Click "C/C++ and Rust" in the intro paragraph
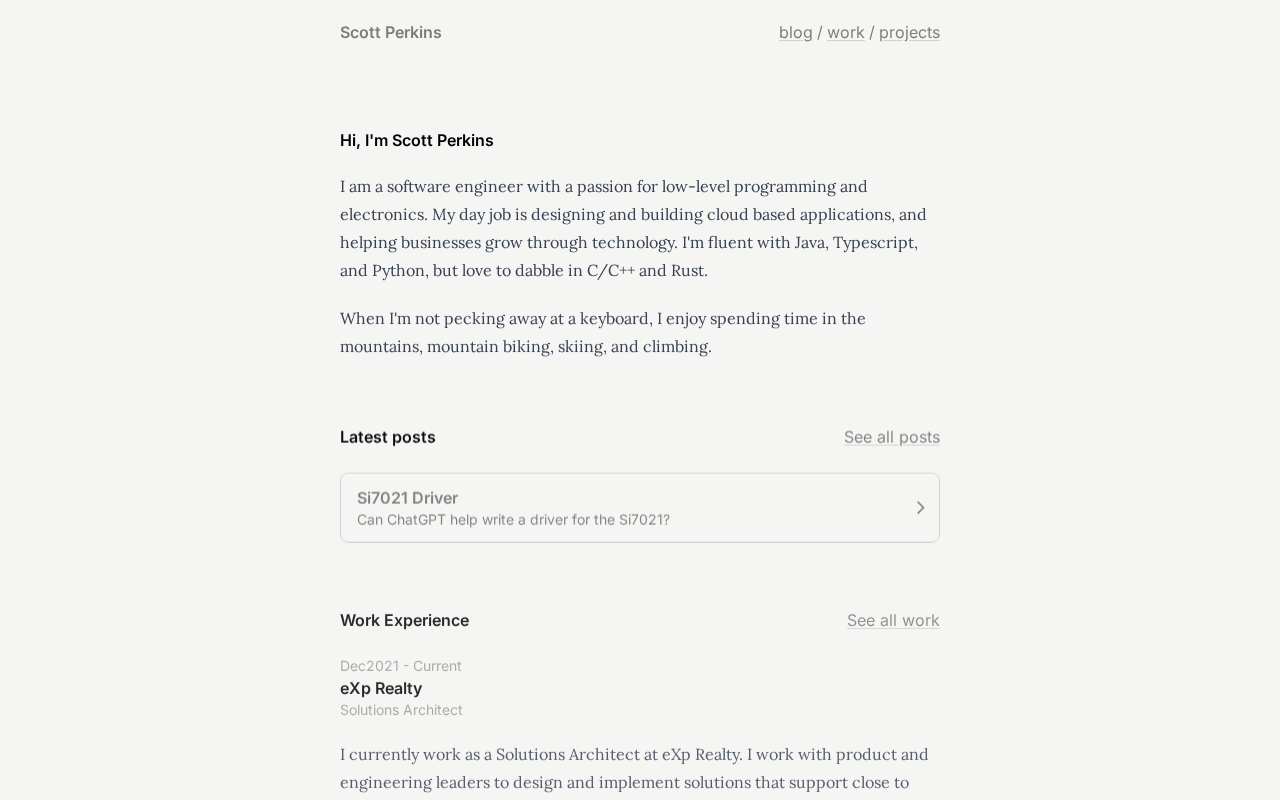Viewport: 1280px width, 800px height. (x=647, y=271)
